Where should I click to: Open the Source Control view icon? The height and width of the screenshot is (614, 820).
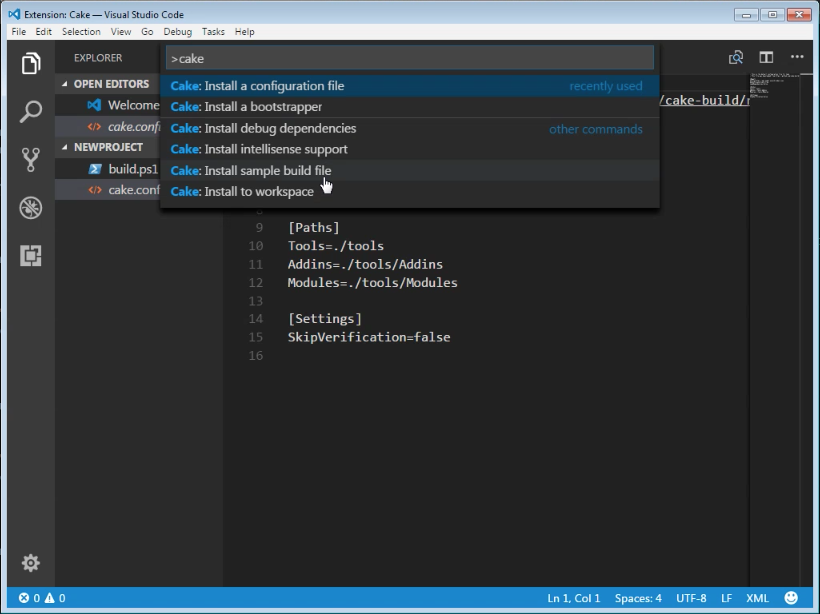(x=31, y=160)
